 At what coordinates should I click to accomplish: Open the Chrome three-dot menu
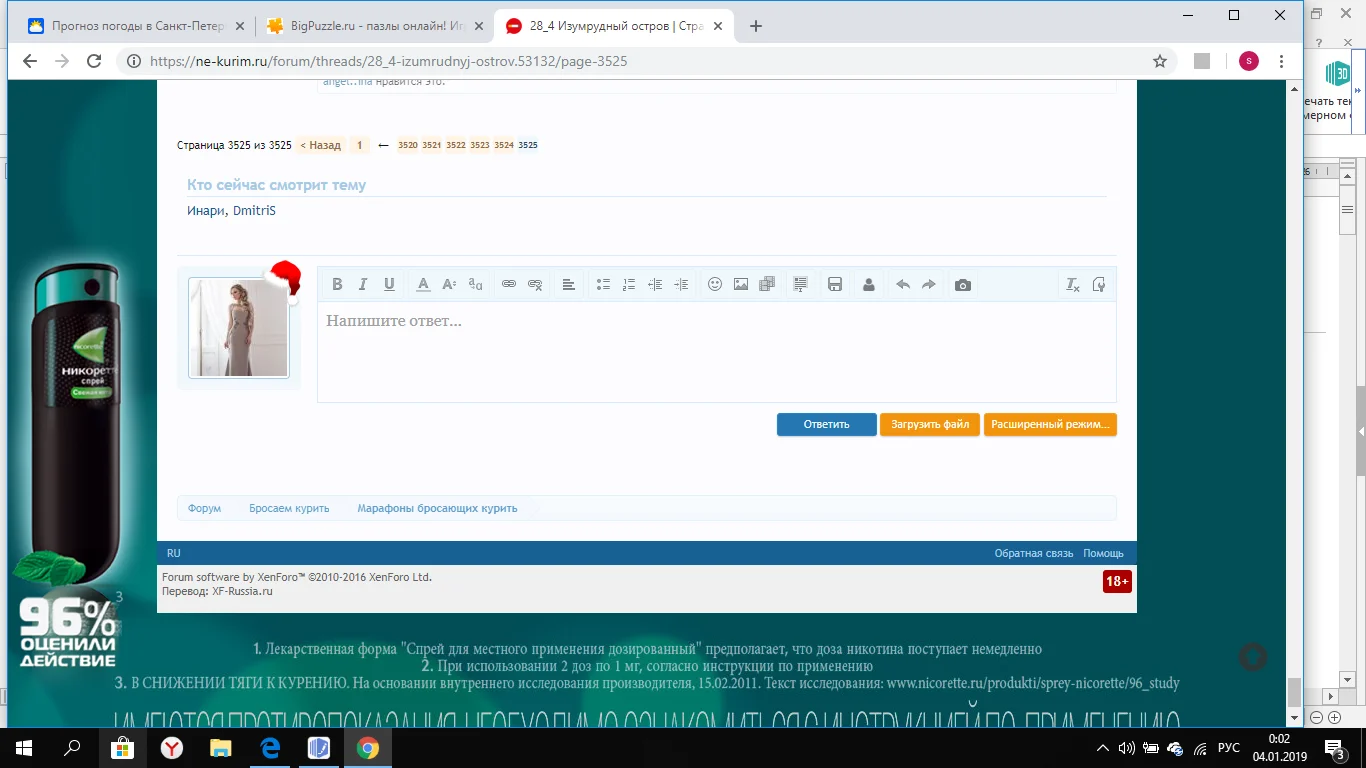tap(1284, 61)
